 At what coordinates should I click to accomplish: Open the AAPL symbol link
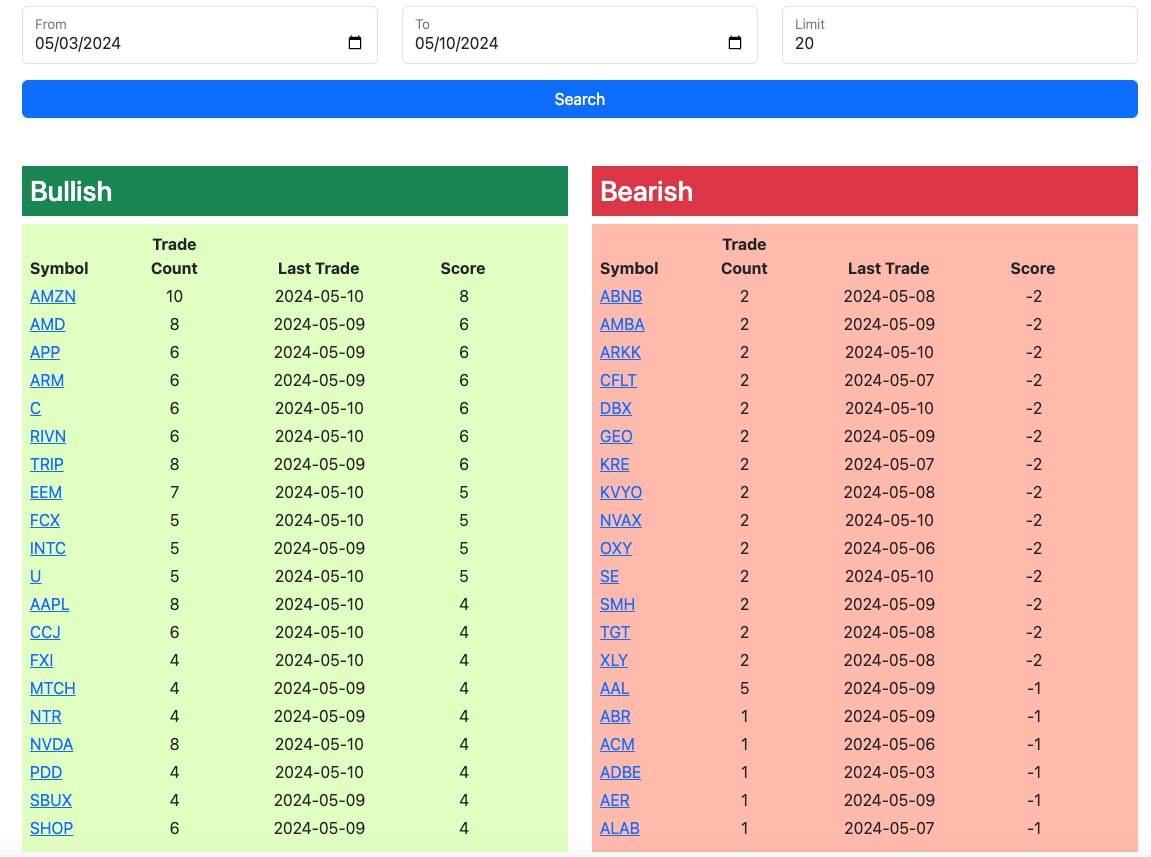[50, 604]
